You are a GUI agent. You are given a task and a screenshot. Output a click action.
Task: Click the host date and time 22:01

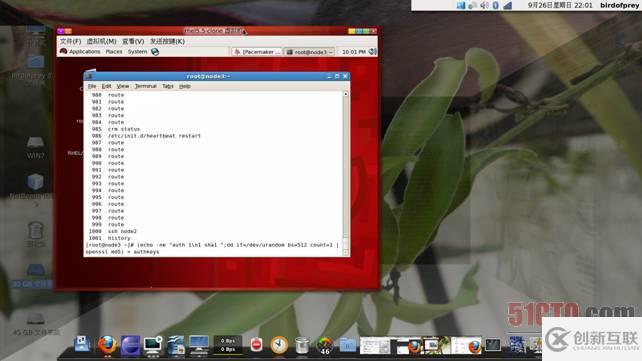point(560,5)
